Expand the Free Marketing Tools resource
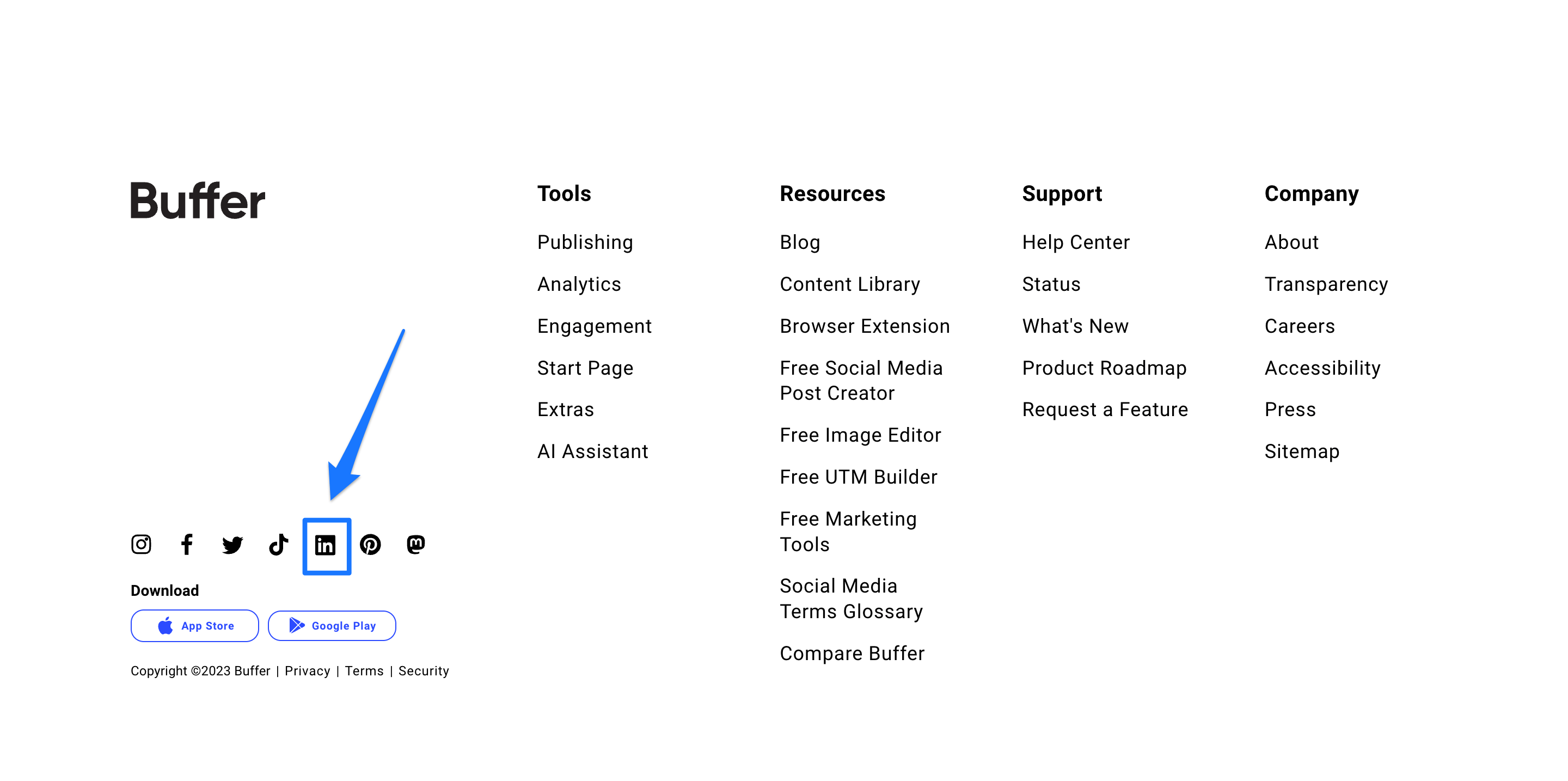This screenshot has height=781, width=1568. pos(852,532)
